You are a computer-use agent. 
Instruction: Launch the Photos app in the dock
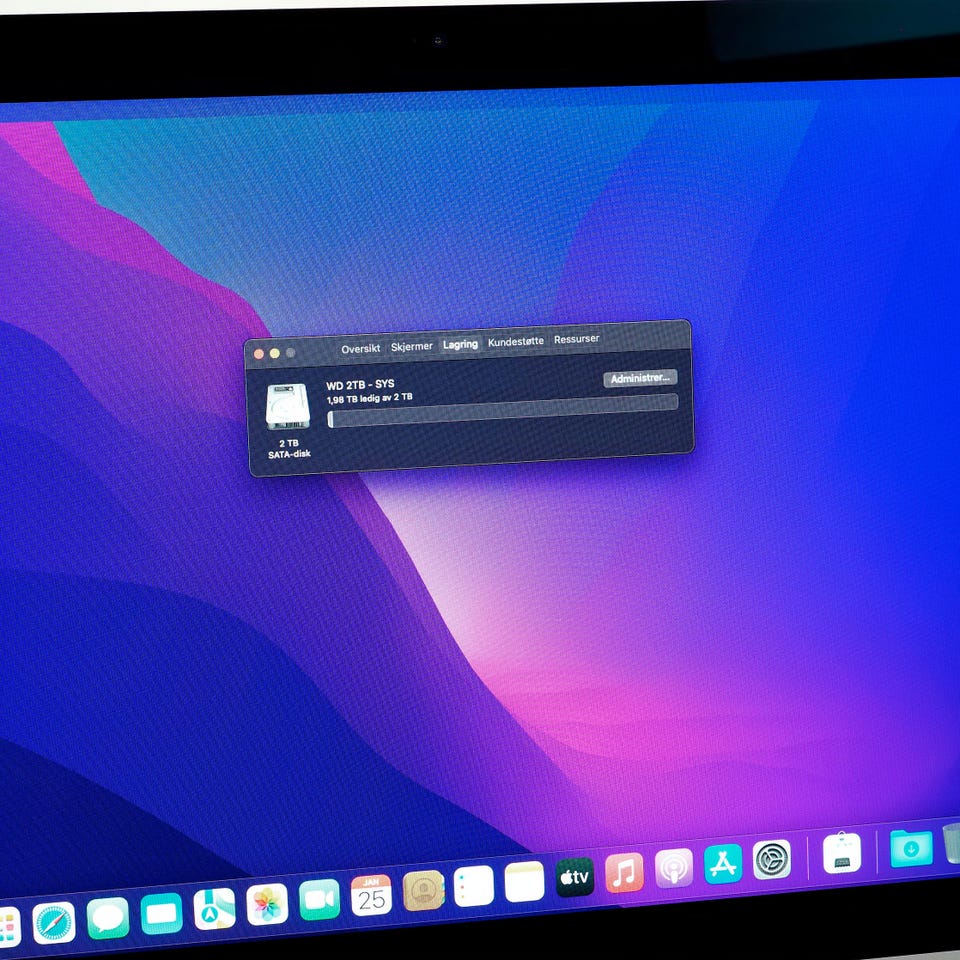pyautogui.click(x=267, y=904)
